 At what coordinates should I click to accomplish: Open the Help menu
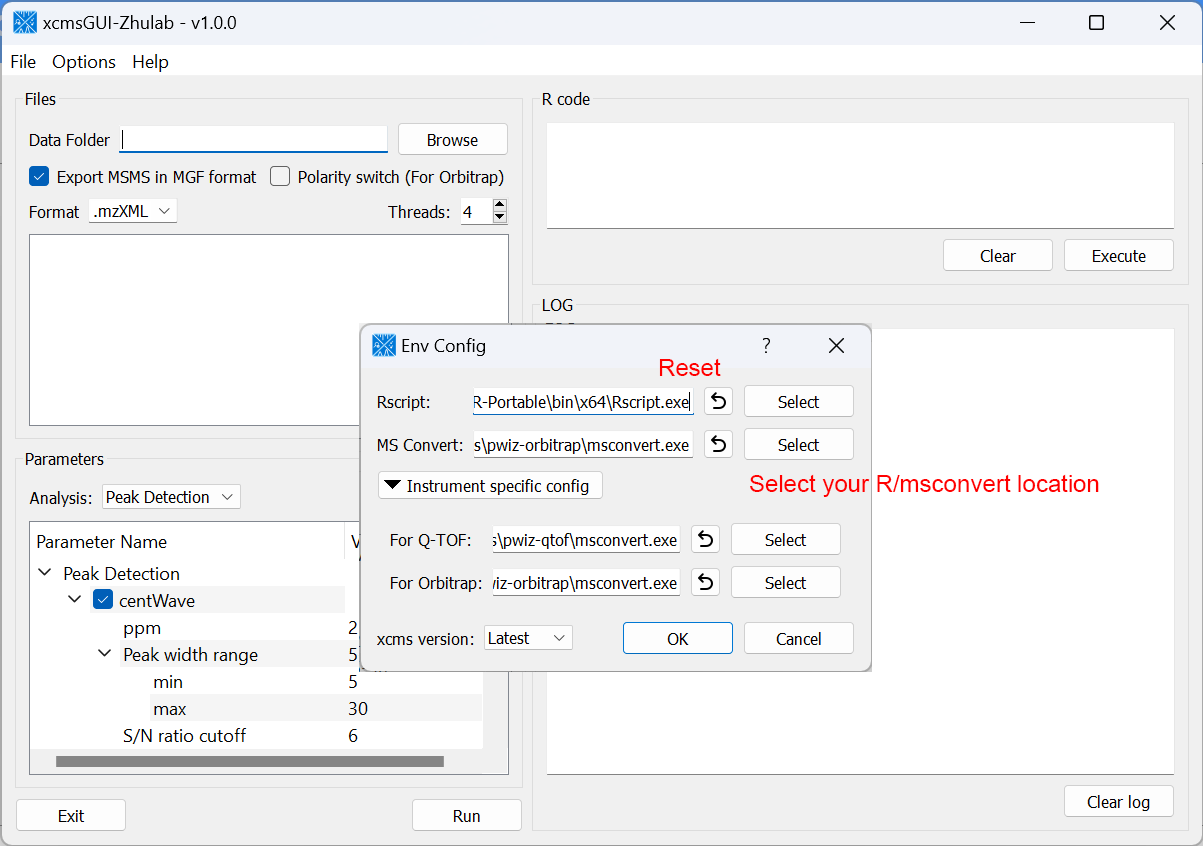point(150,62)
